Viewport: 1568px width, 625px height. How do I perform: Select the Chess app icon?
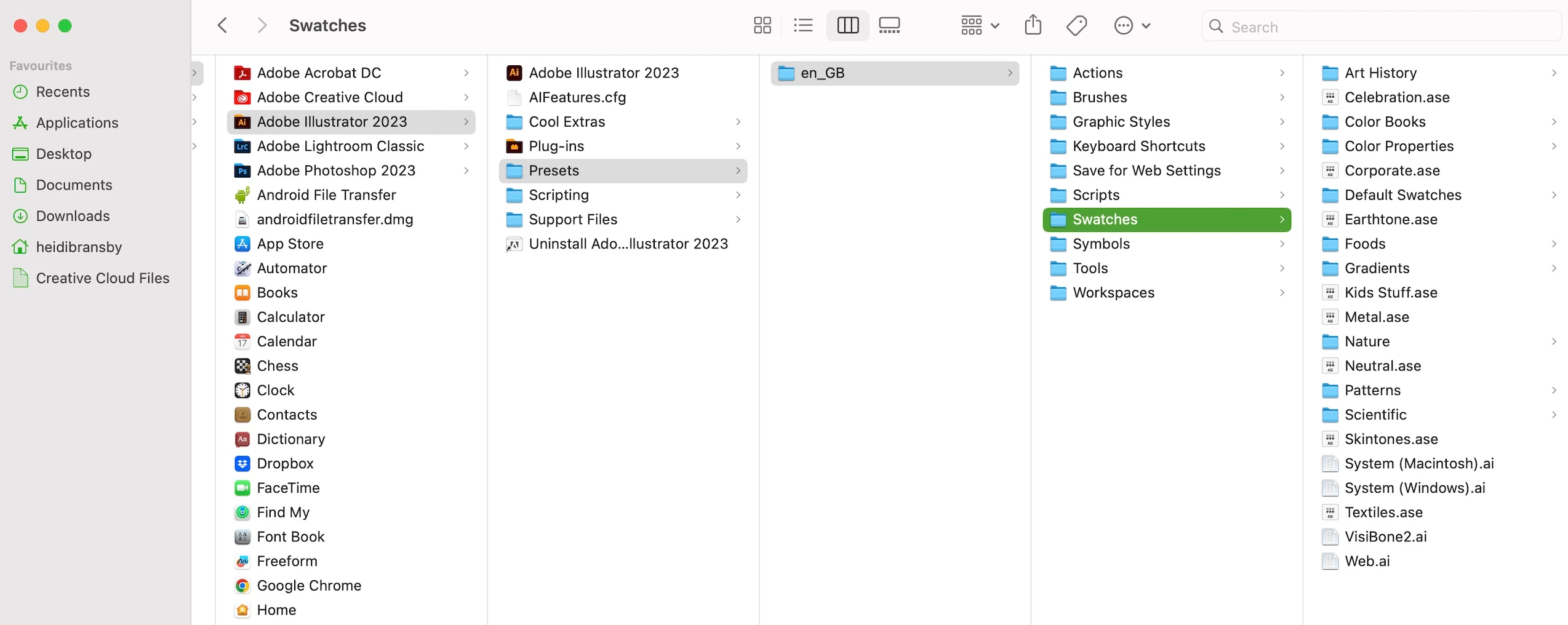pos(242,366)
